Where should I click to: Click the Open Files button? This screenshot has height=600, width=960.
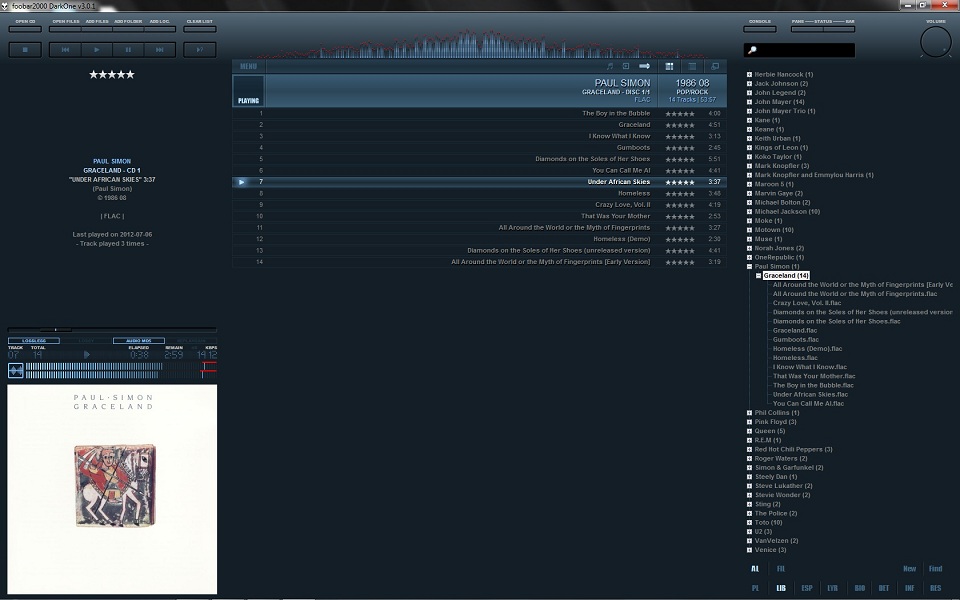pos(65,29)
